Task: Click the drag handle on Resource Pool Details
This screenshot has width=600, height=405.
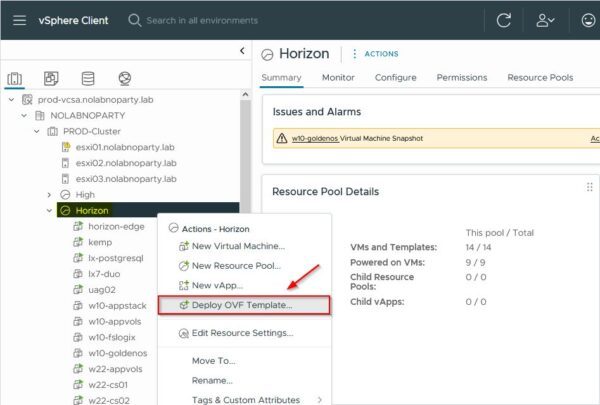Action: (x=589, y=187)
